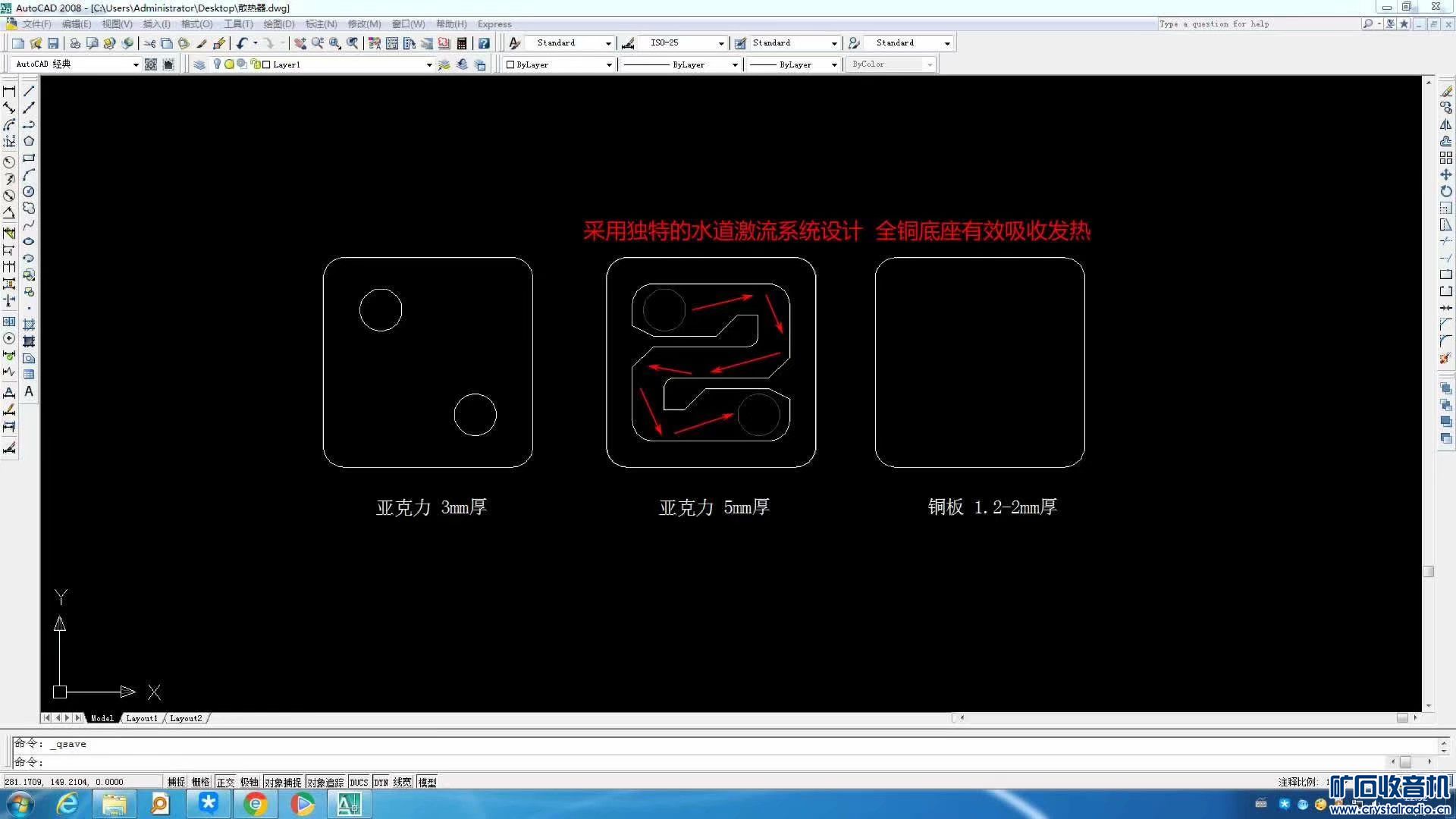This screenshot has width=1456, height=819.
Task: Switch to the Layout1 tab
Action: [x=142, y=718]
